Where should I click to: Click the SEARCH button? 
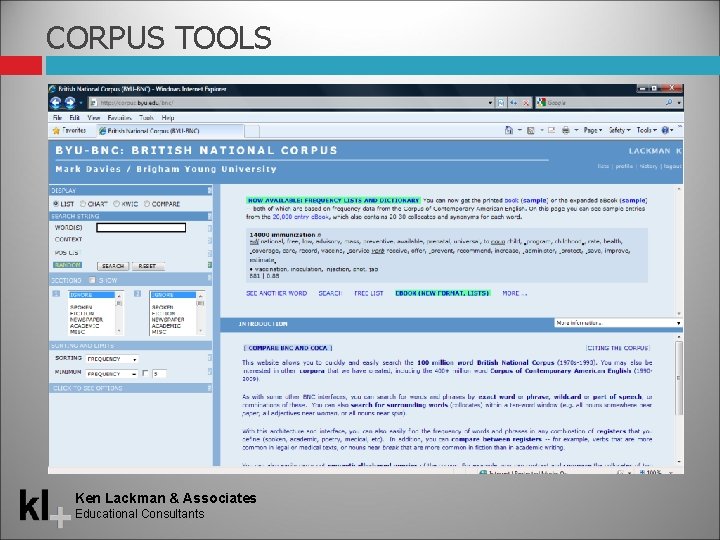(113, 266)
